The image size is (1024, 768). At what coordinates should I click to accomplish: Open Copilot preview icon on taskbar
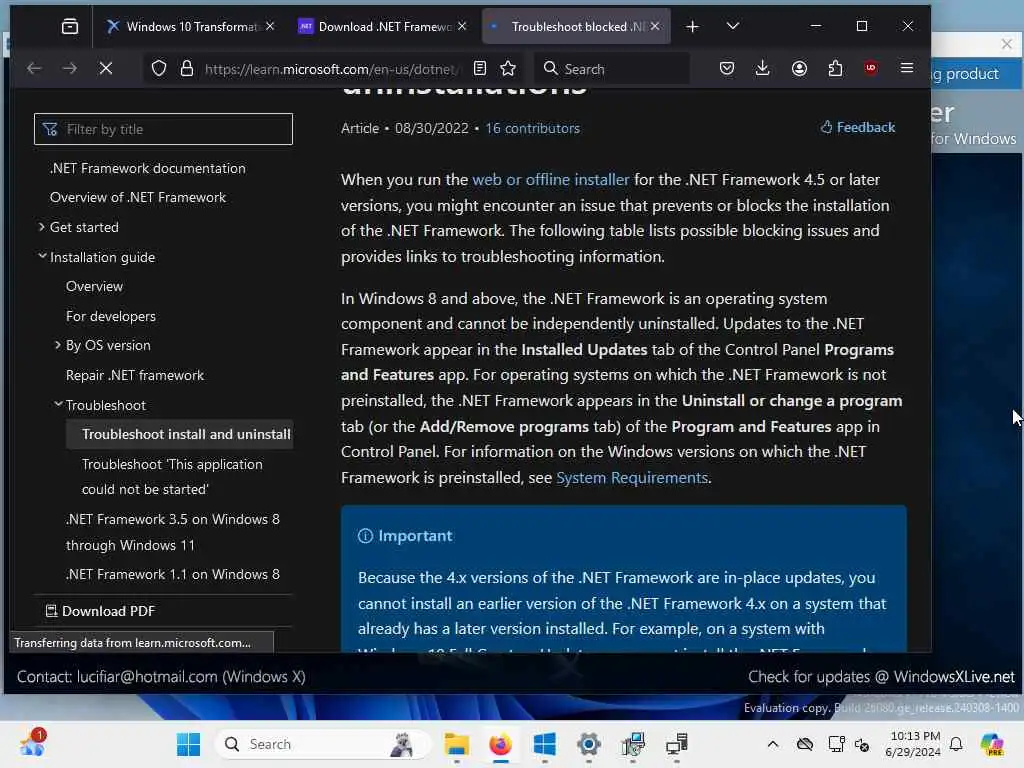(992, 744)
